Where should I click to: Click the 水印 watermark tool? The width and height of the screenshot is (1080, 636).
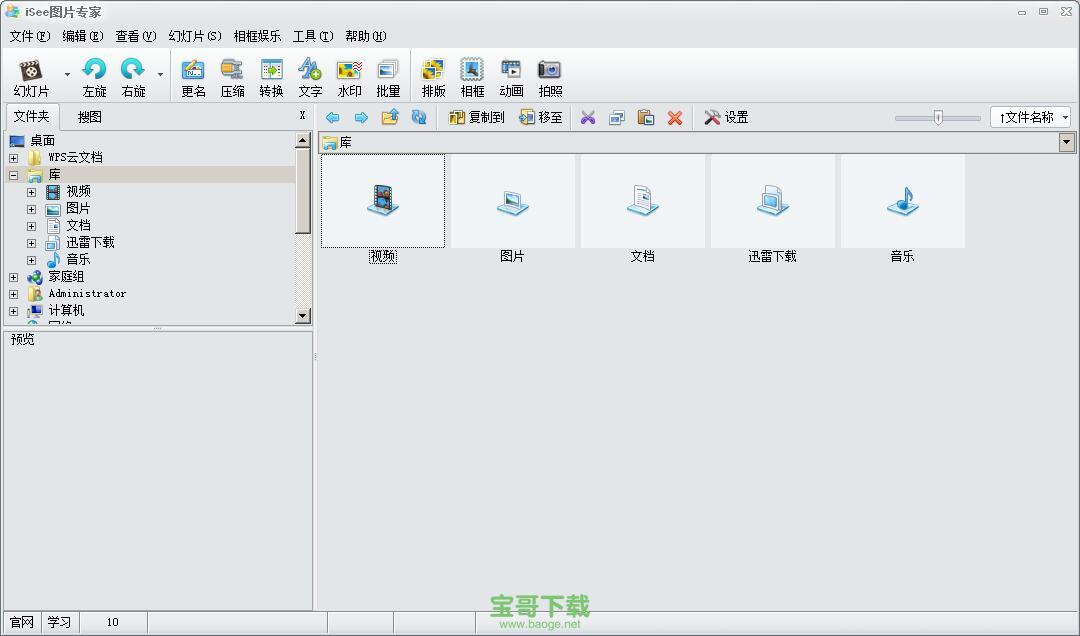pyautogui.click(x=348, y=75)
